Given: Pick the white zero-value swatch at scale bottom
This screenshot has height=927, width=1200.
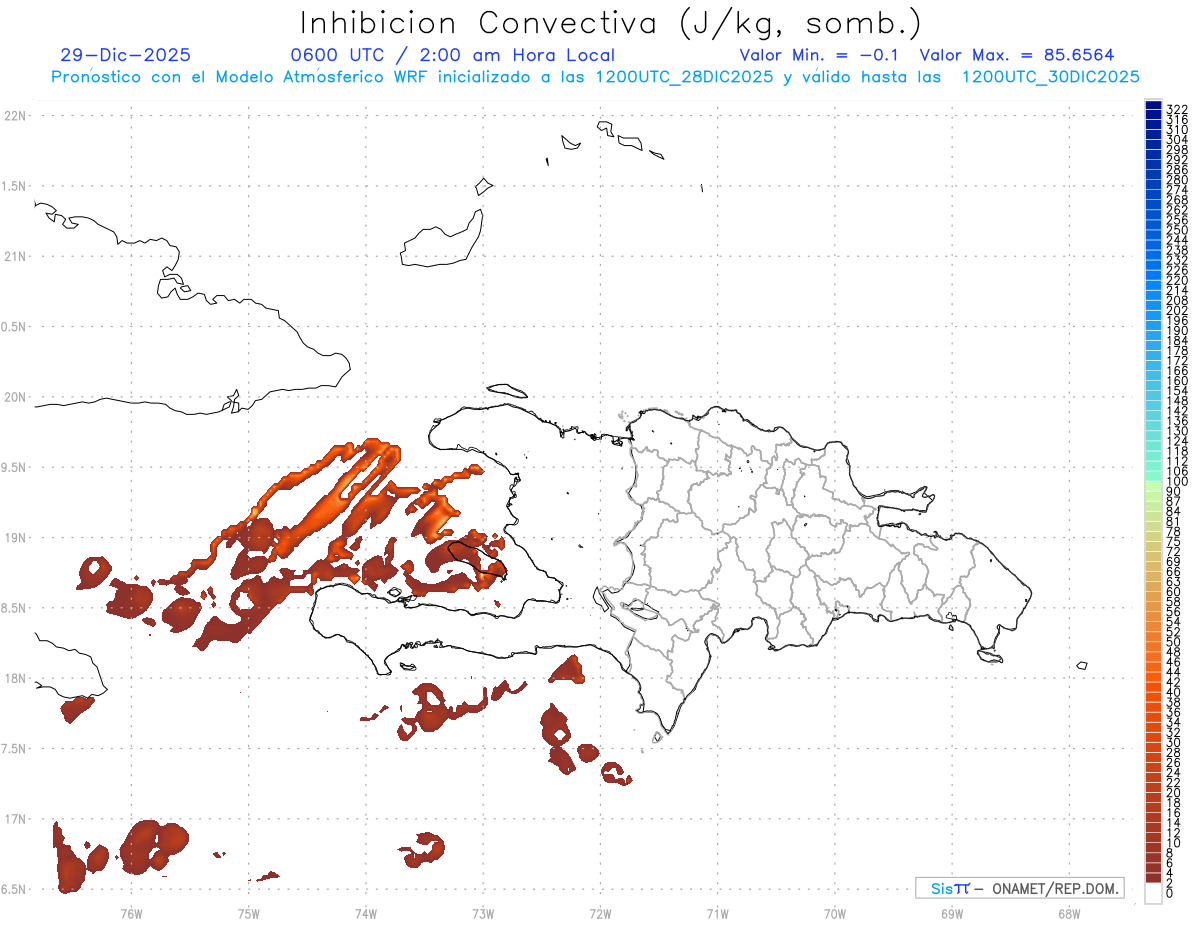Looking at the screenshot, I should click(1153, 894).
